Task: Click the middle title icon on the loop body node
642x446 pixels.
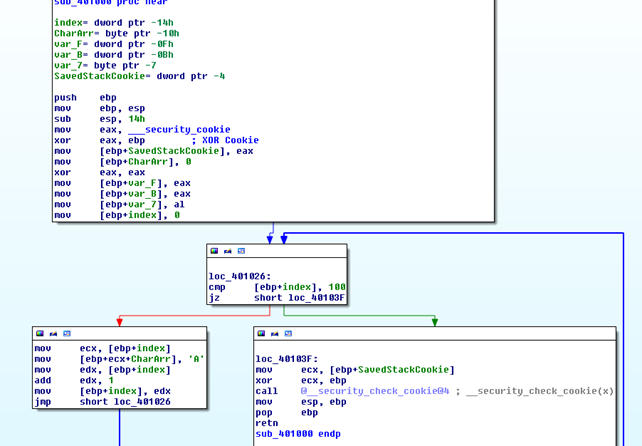Action: pos(53,333)
